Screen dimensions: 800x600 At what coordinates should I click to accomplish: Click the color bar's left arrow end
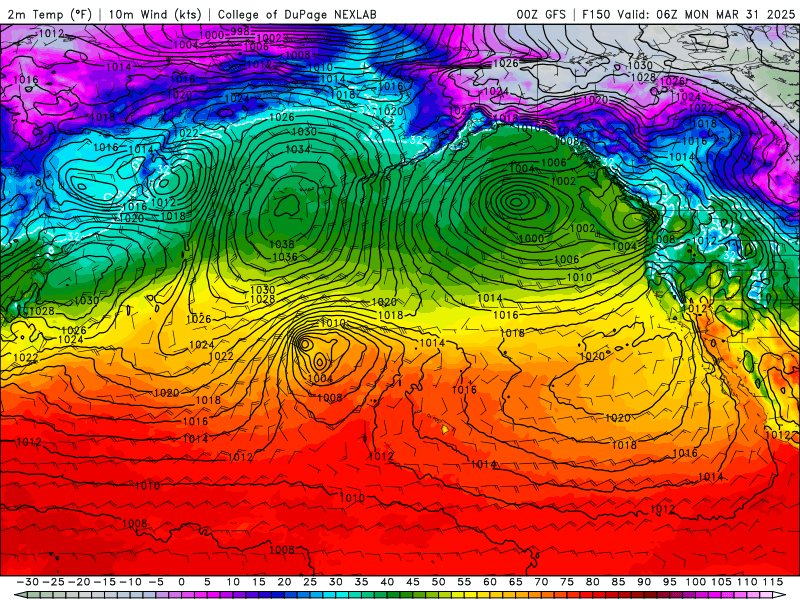pos(20,595)
